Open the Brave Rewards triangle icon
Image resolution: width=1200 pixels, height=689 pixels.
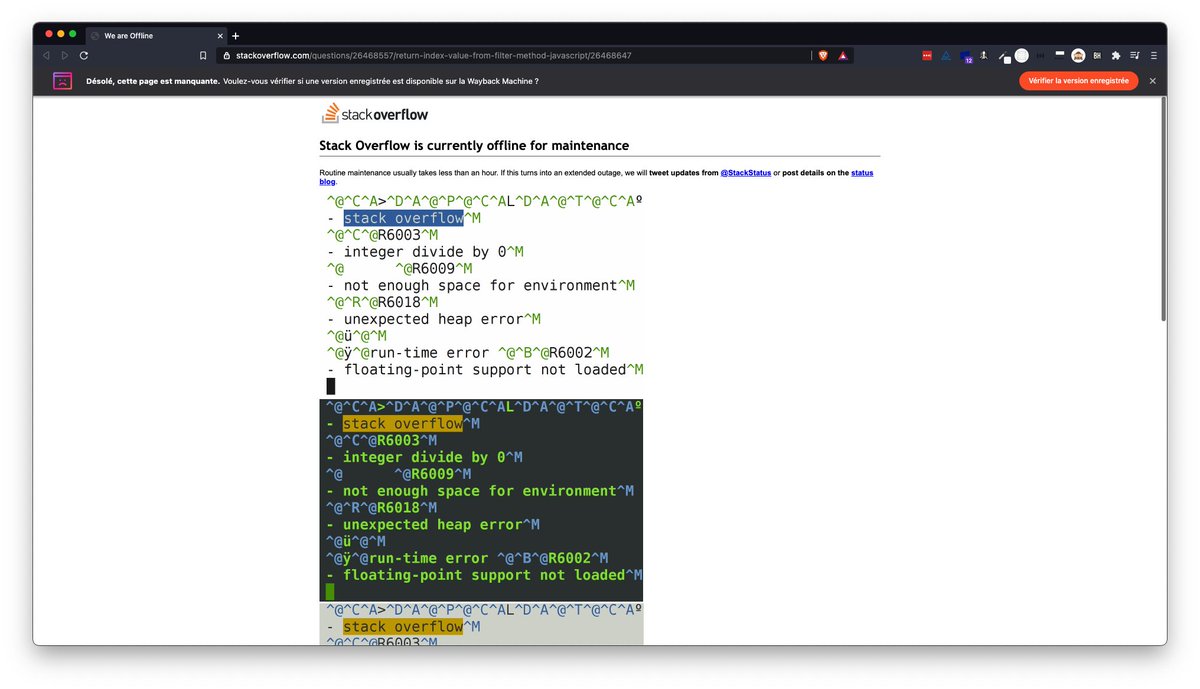point(844,56)
